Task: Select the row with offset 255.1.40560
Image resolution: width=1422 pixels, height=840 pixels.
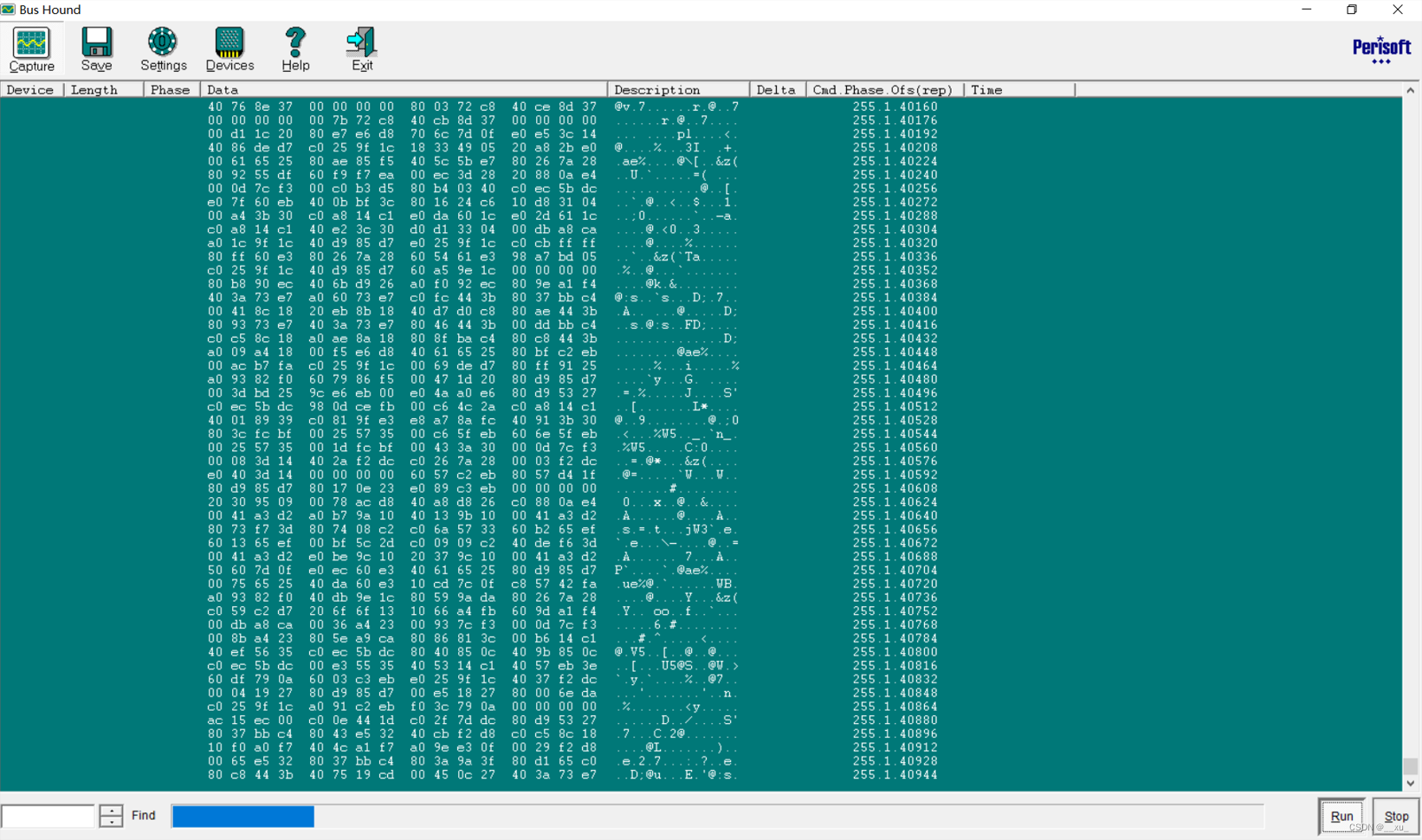Action: [x=701, y=448]
